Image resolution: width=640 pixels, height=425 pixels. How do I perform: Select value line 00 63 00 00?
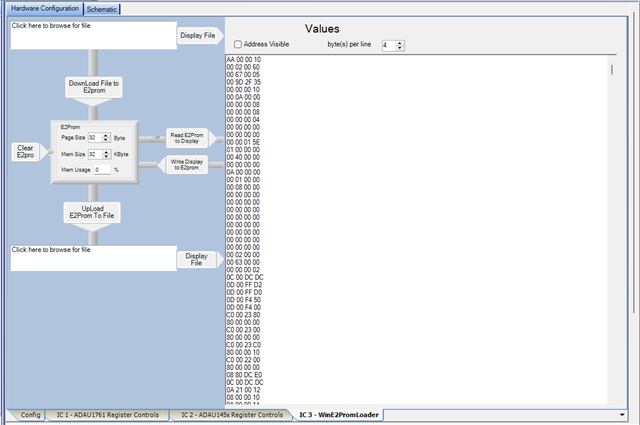pyautogui.click(x=243, y=262)
